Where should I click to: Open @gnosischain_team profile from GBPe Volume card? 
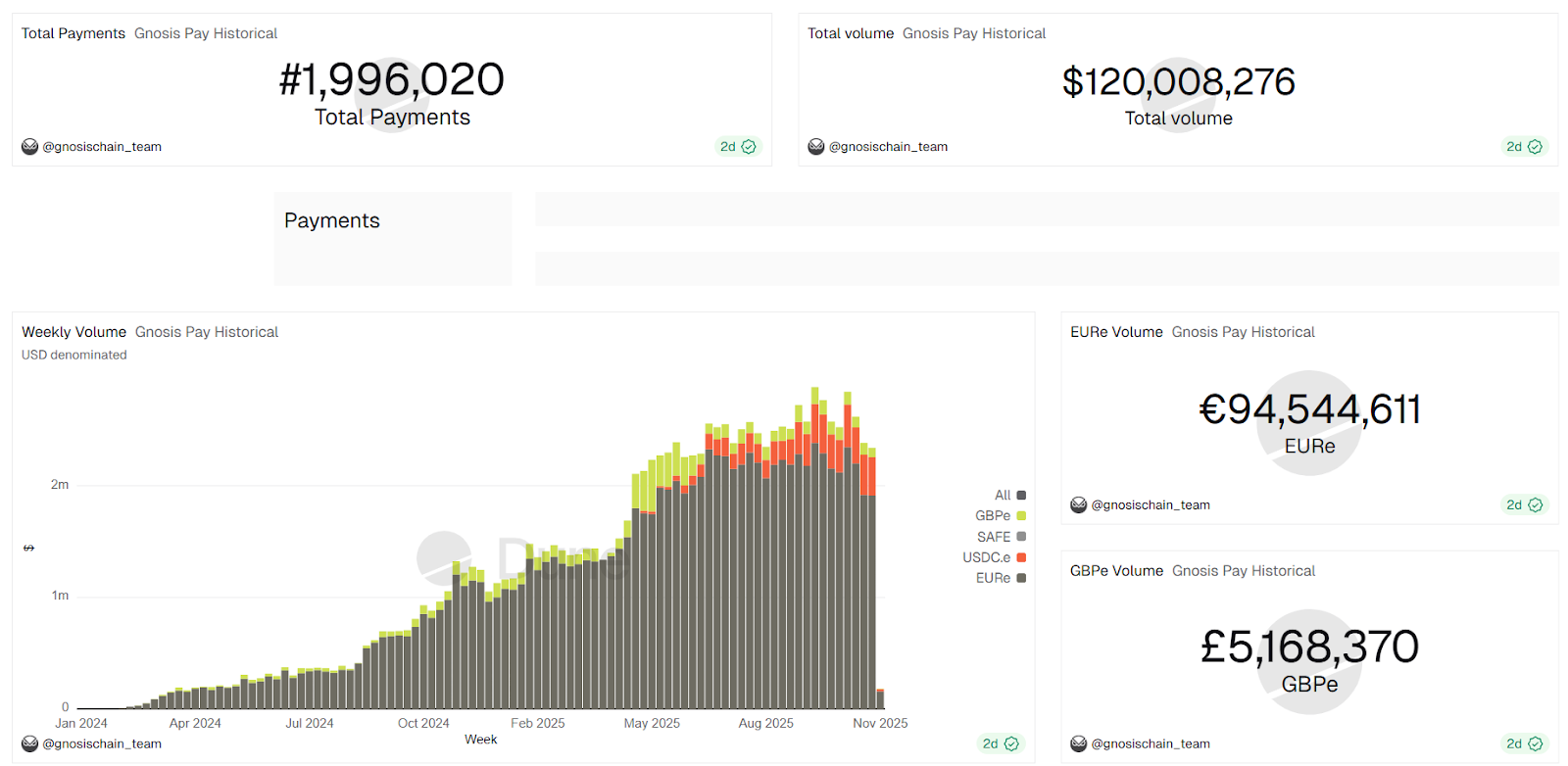[1151, 743]
